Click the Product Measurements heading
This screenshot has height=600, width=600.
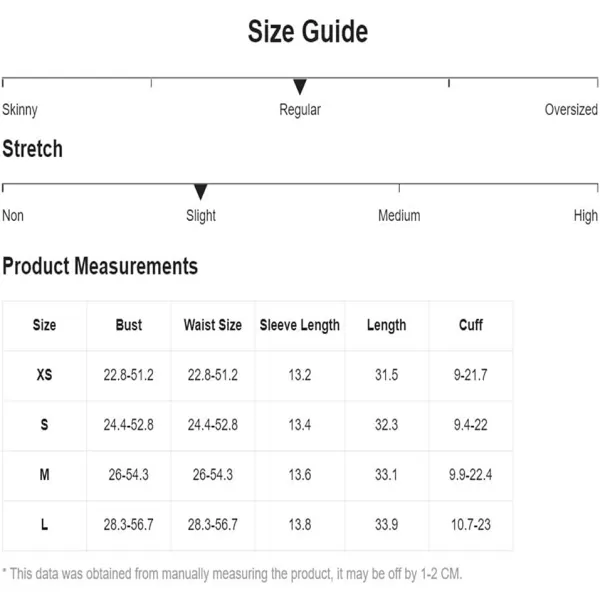pos(100,266)
